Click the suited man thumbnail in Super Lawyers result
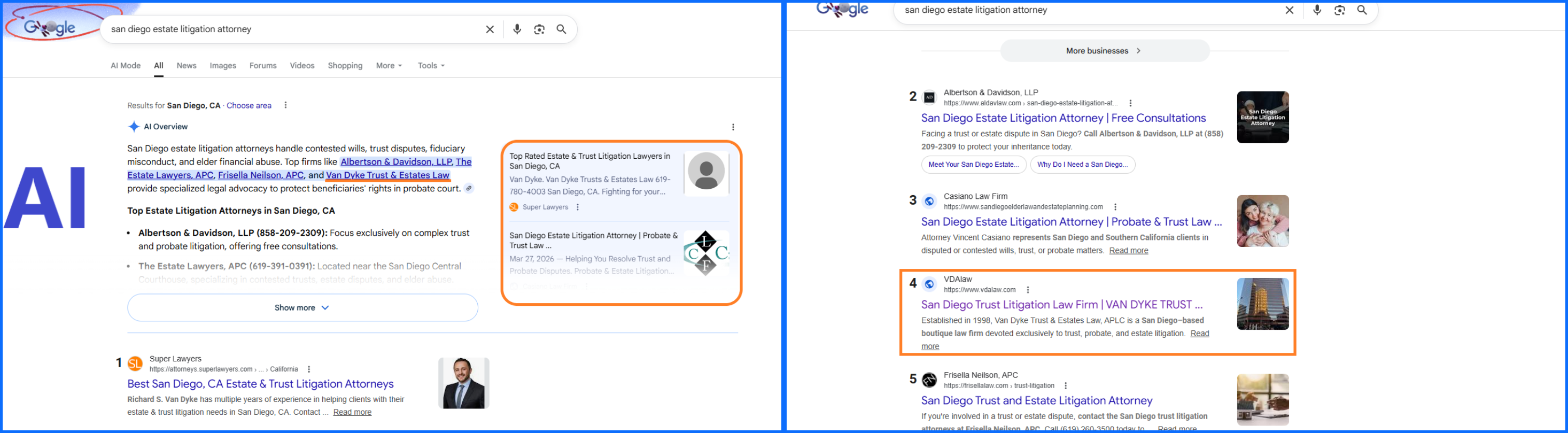The image size is (1568, 433). (x=464, y=384)
